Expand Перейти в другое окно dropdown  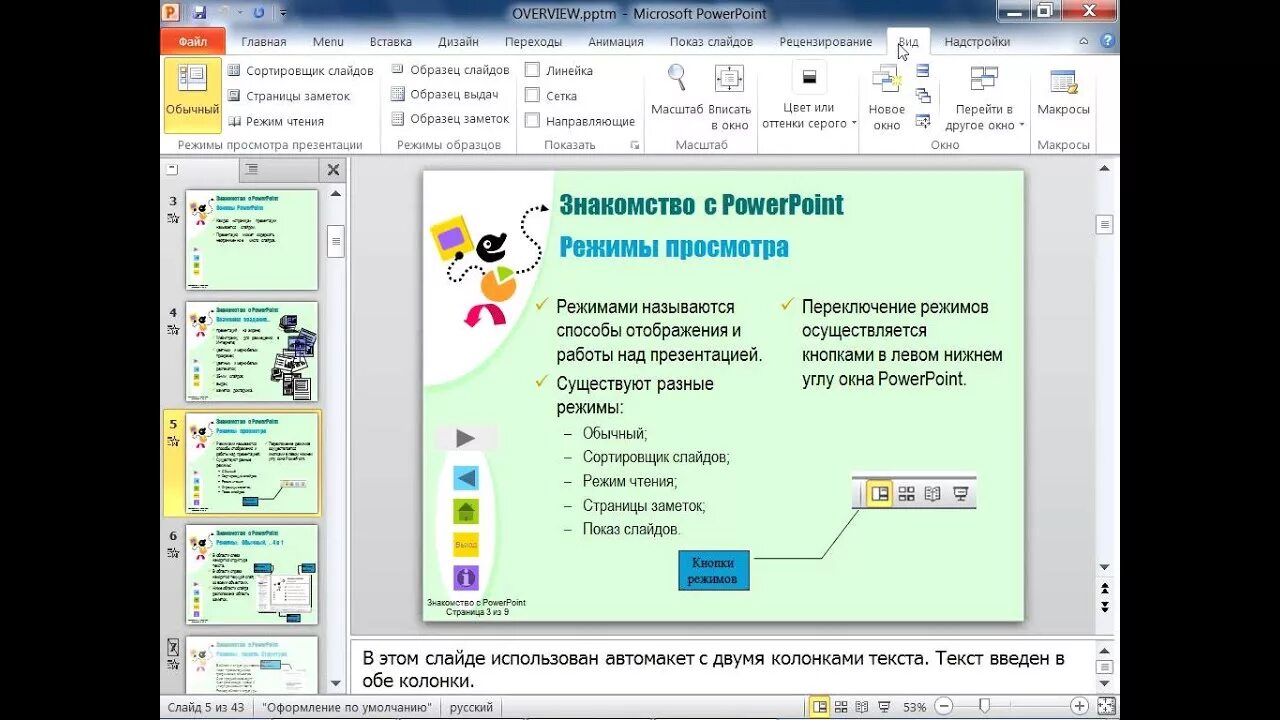coord(985,96)
